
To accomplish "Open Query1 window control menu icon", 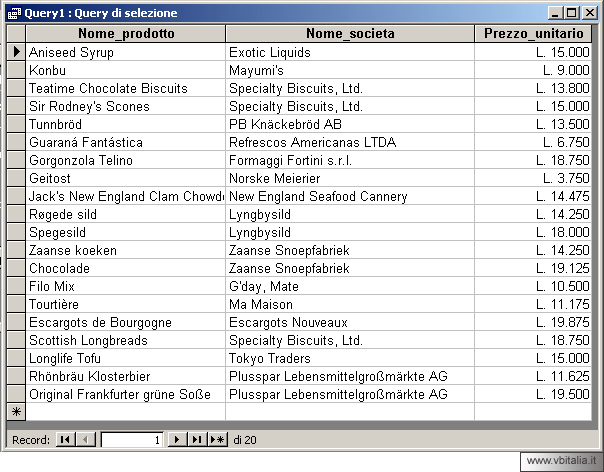I will pos(14,13).
